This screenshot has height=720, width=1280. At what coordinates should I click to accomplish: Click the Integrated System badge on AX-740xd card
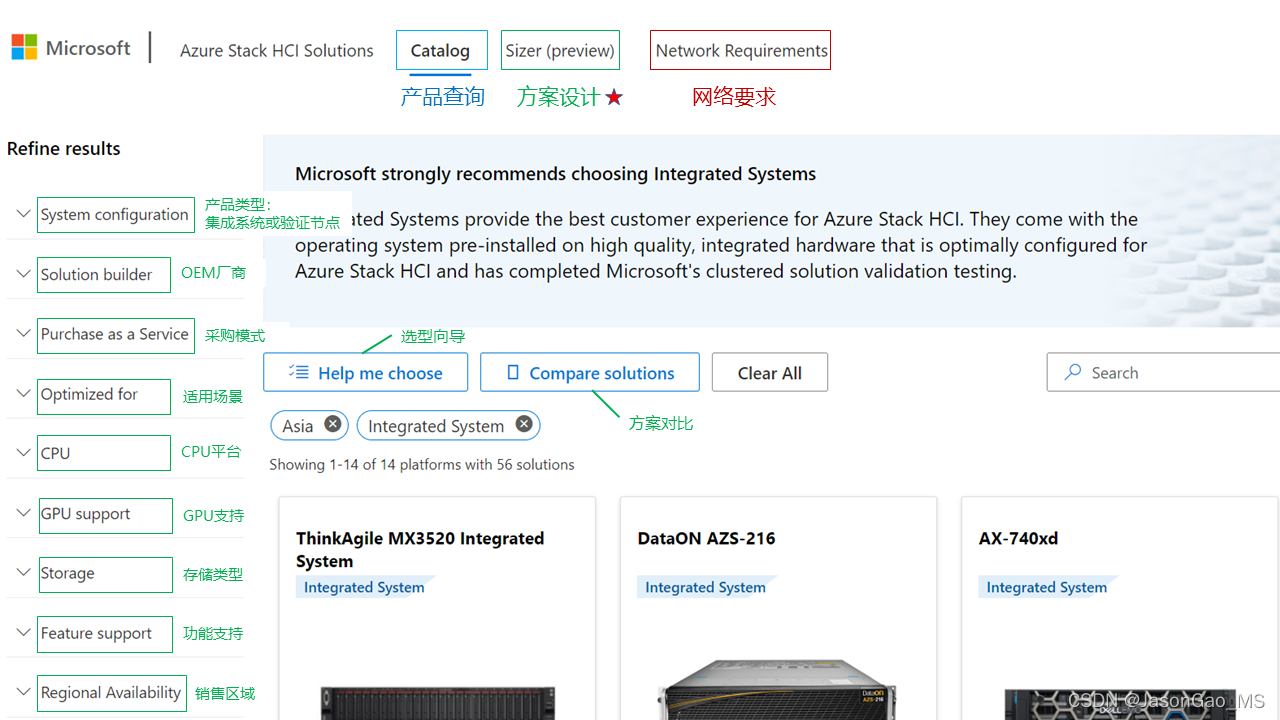(1047, 587)
